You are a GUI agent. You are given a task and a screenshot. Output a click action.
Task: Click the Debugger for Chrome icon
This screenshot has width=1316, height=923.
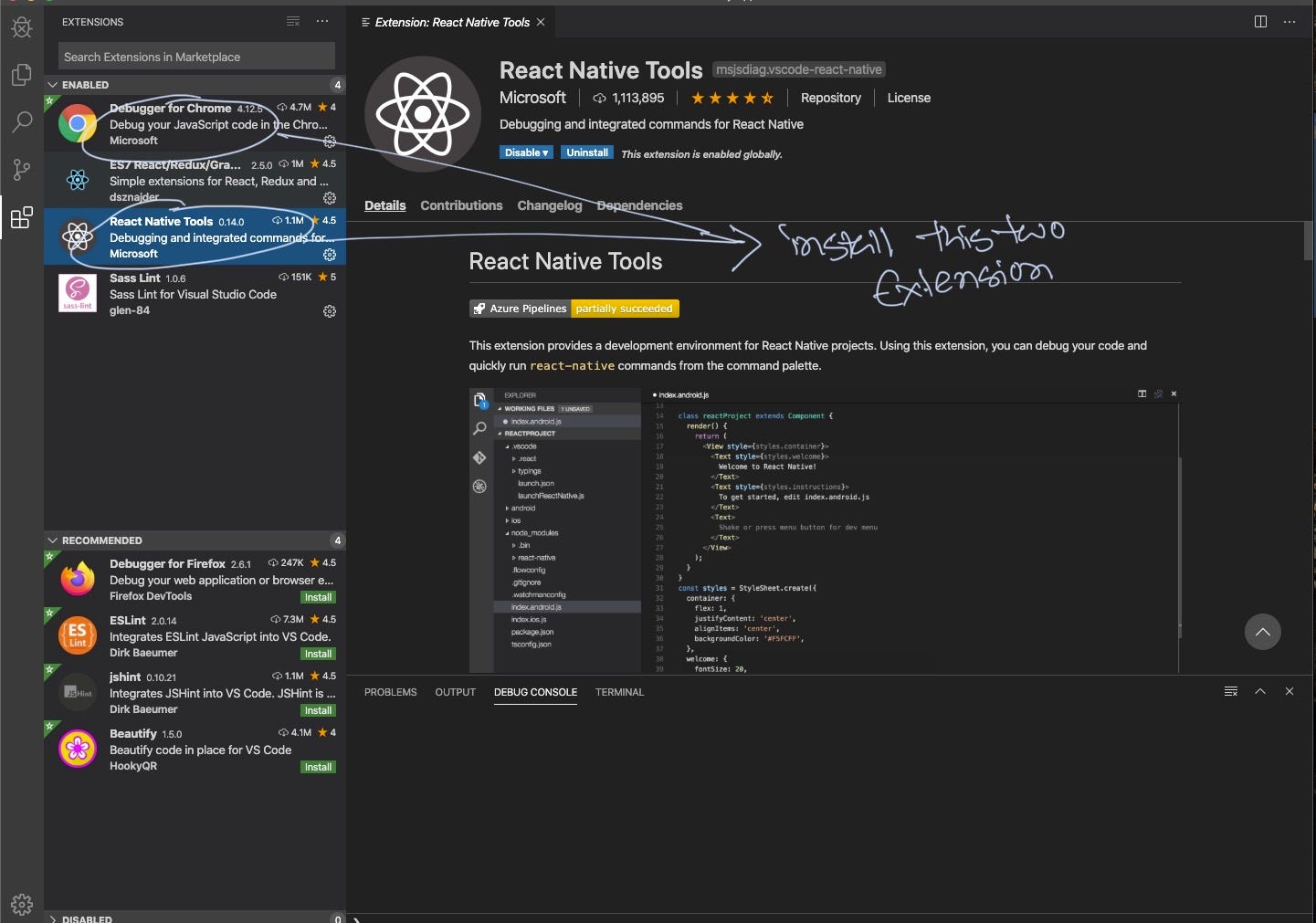[78, 123]
